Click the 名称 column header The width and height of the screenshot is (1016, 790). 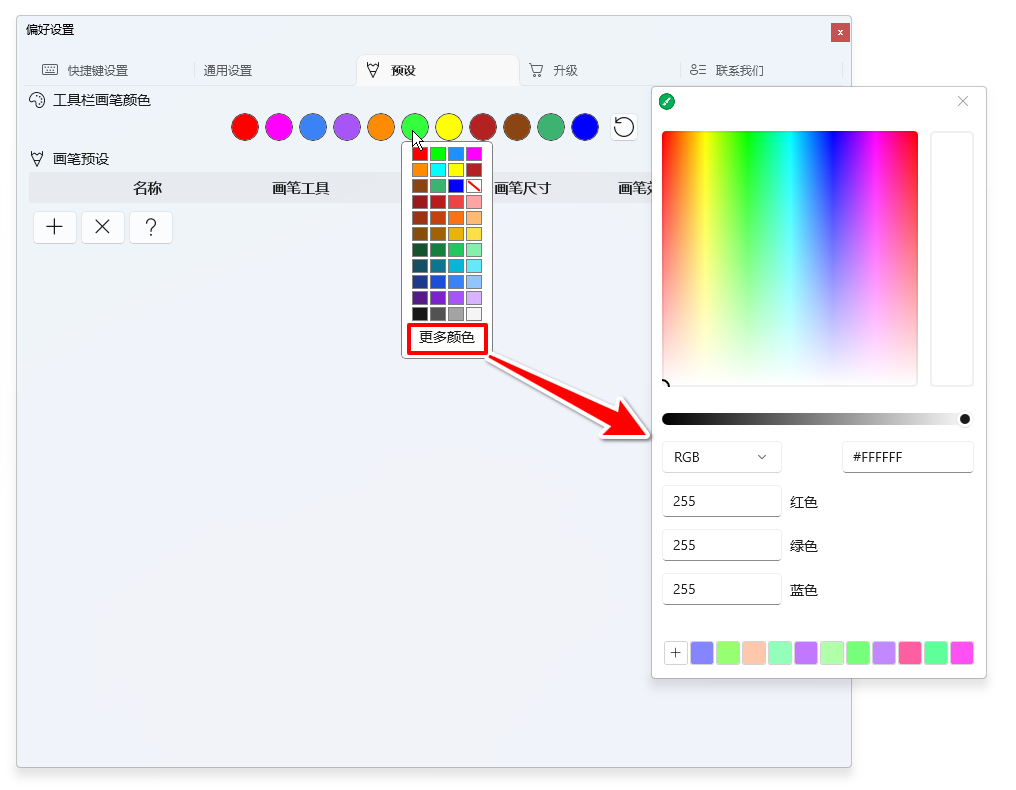coord(147,189)
